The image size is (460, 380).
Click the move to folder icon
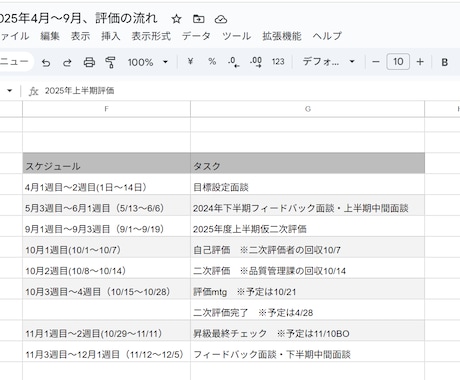[x=199, y=19]
